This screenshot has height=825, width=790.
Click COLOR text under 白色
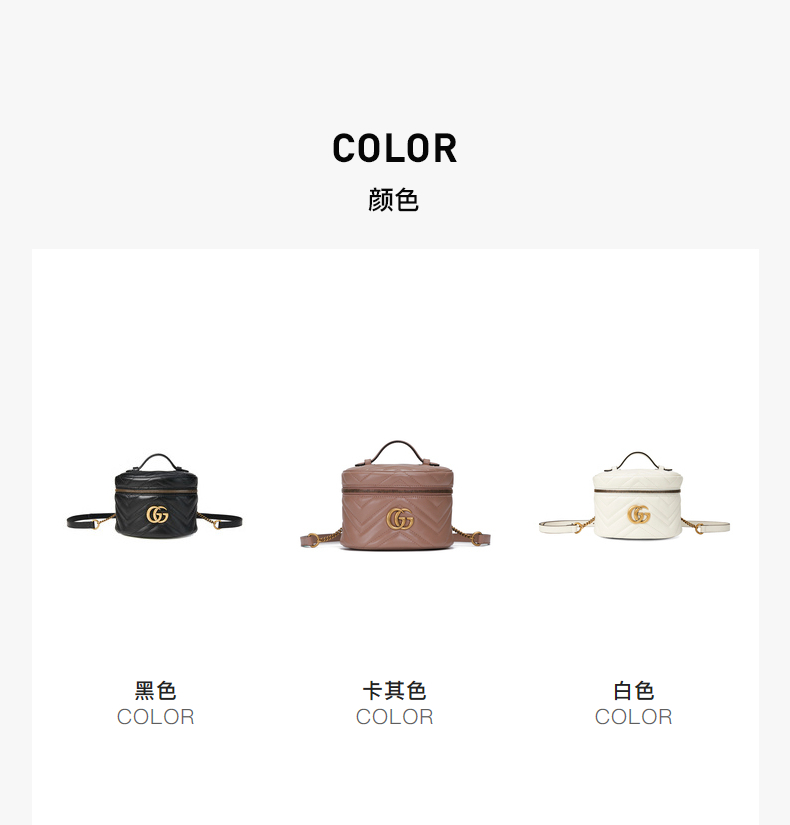pyautogui.click(x=634, y=717)
